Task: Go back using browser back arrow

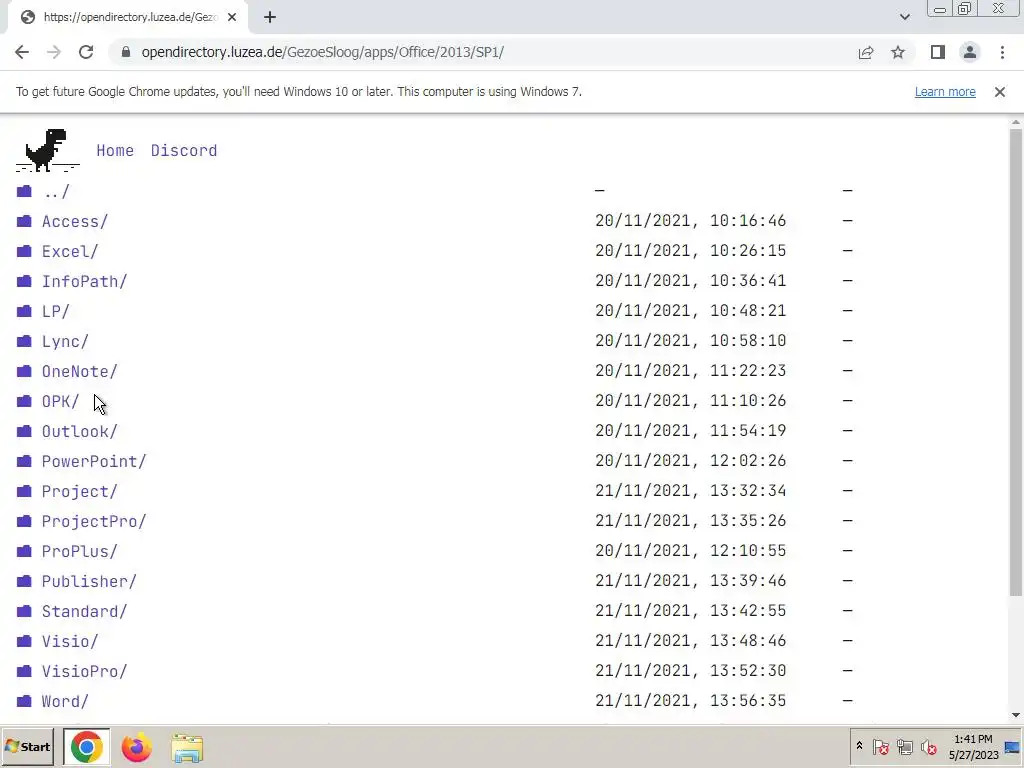Action: pos(22,52)
